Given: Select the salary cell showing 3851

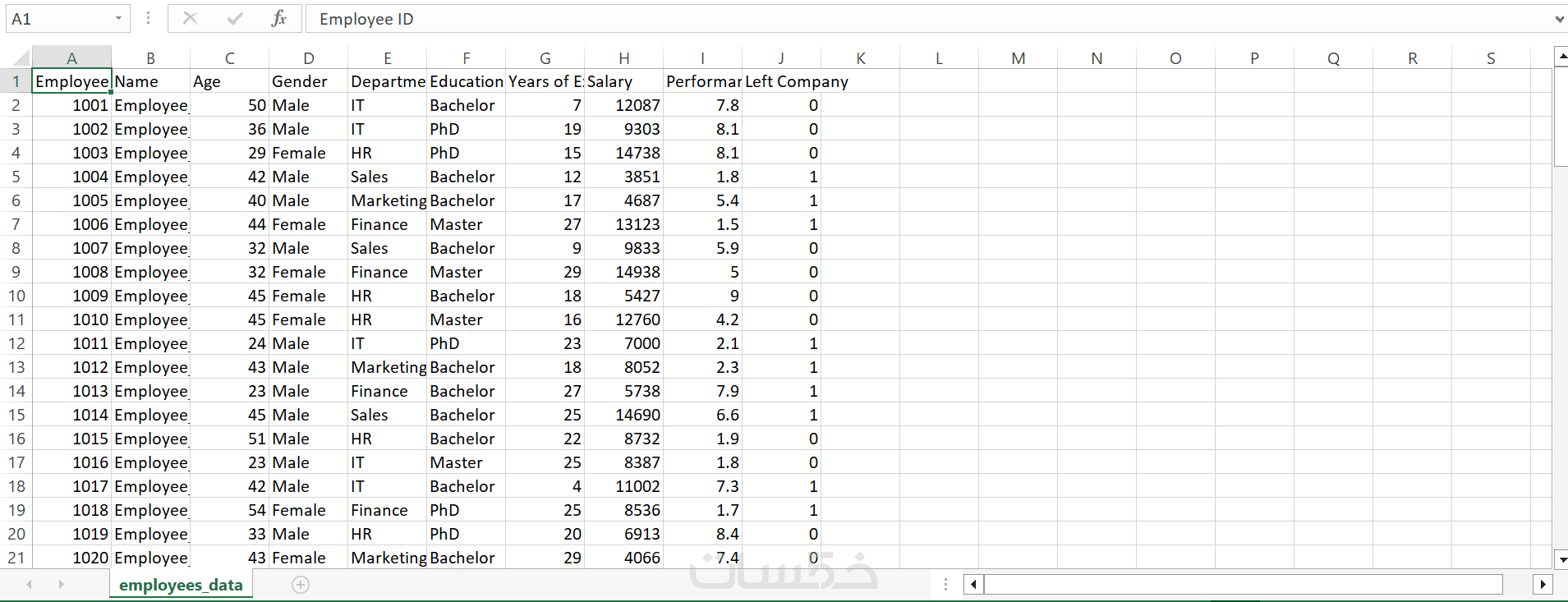Looking at the screenshot, I should coord(624,177).
